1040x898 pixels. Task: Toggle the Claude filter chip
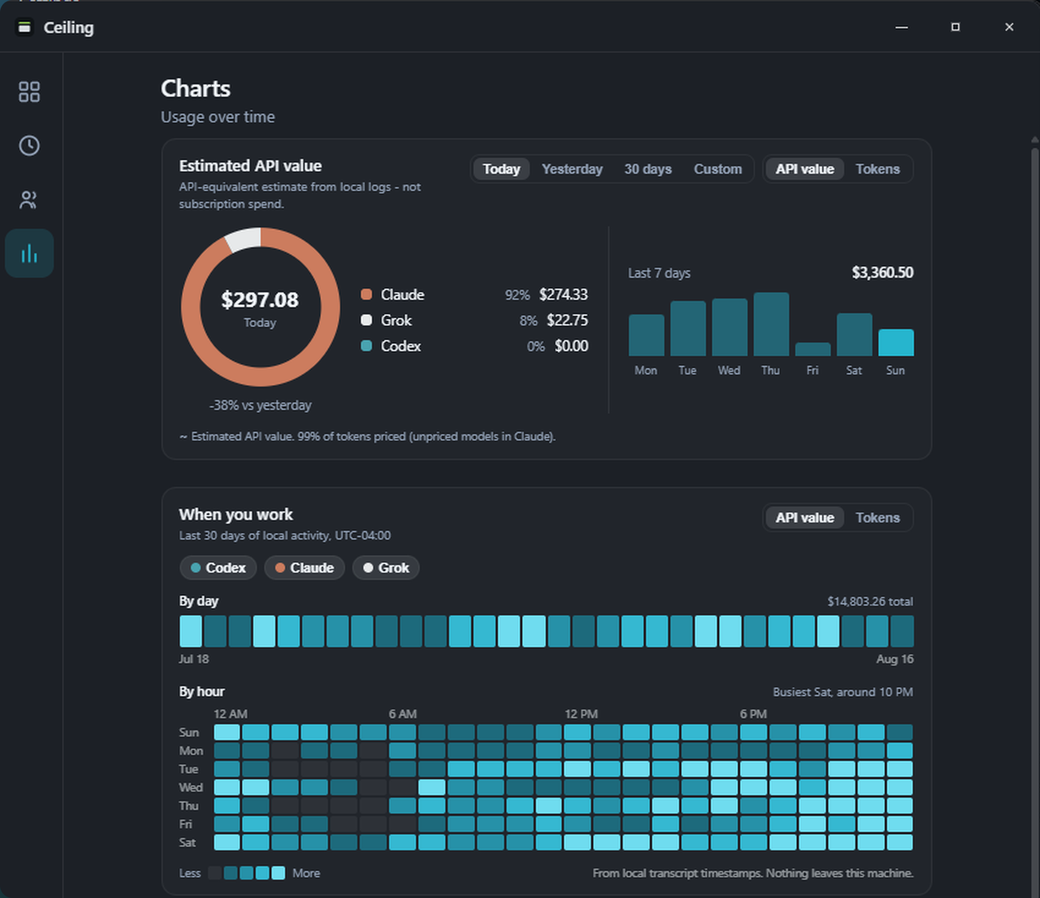[304, 568]
